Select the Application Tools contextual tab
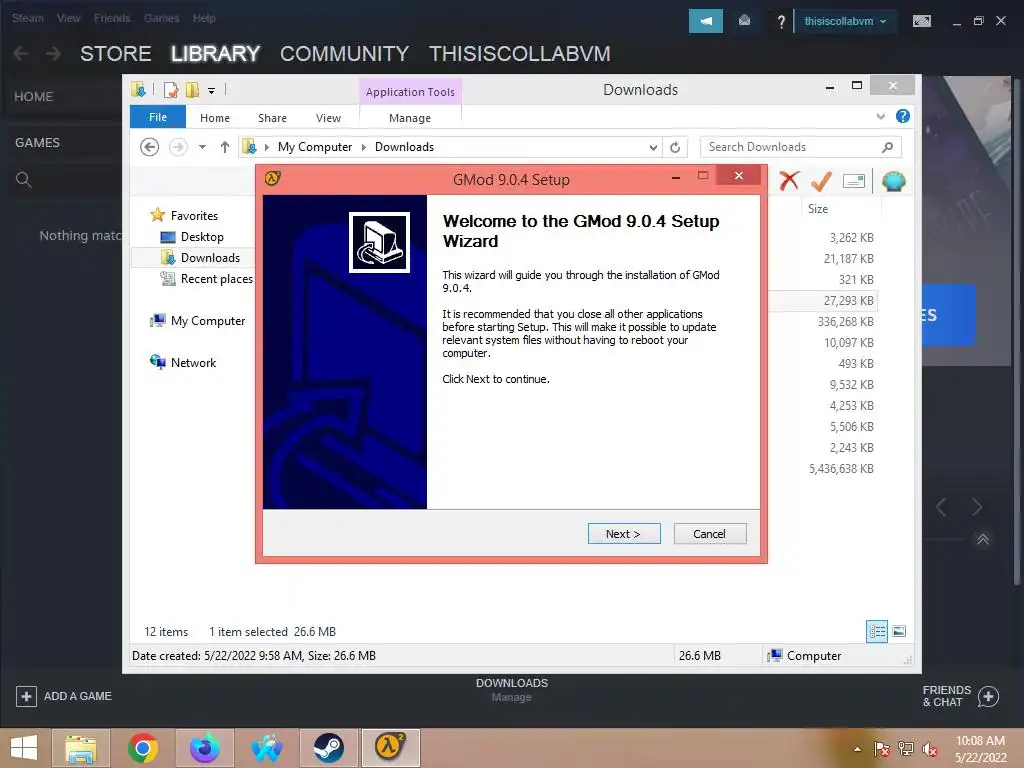 pos(410,91)
